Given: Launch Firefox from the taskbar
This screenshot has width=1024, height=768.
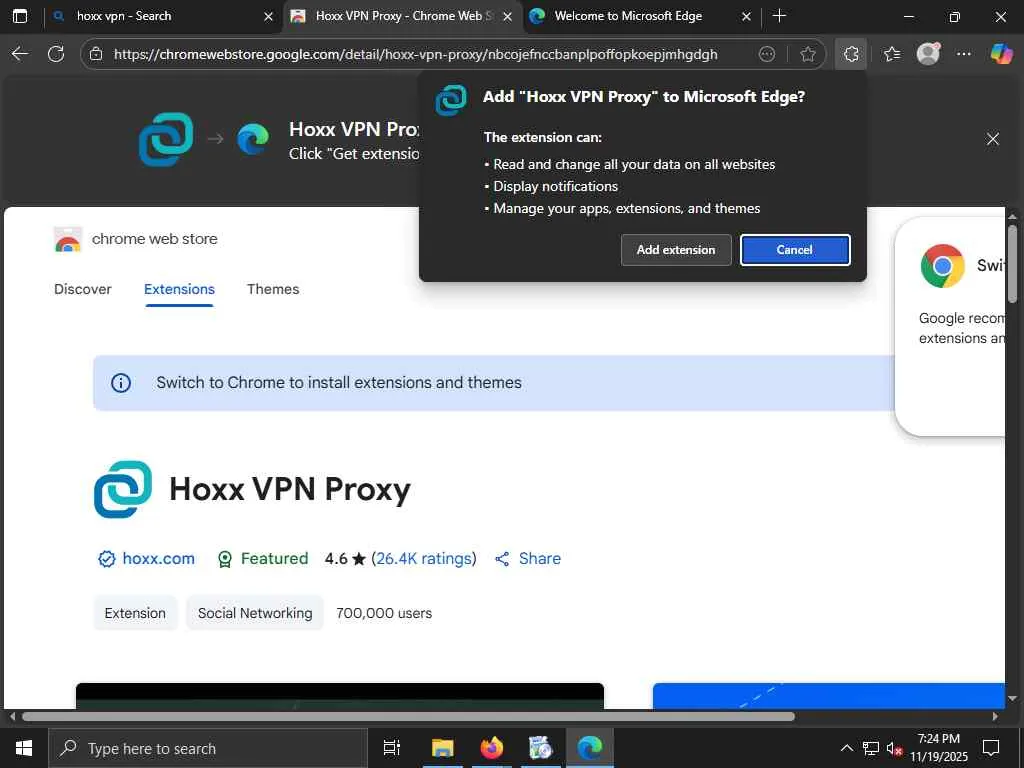Looking at the screenshot, I should click(x=491, y=748).
